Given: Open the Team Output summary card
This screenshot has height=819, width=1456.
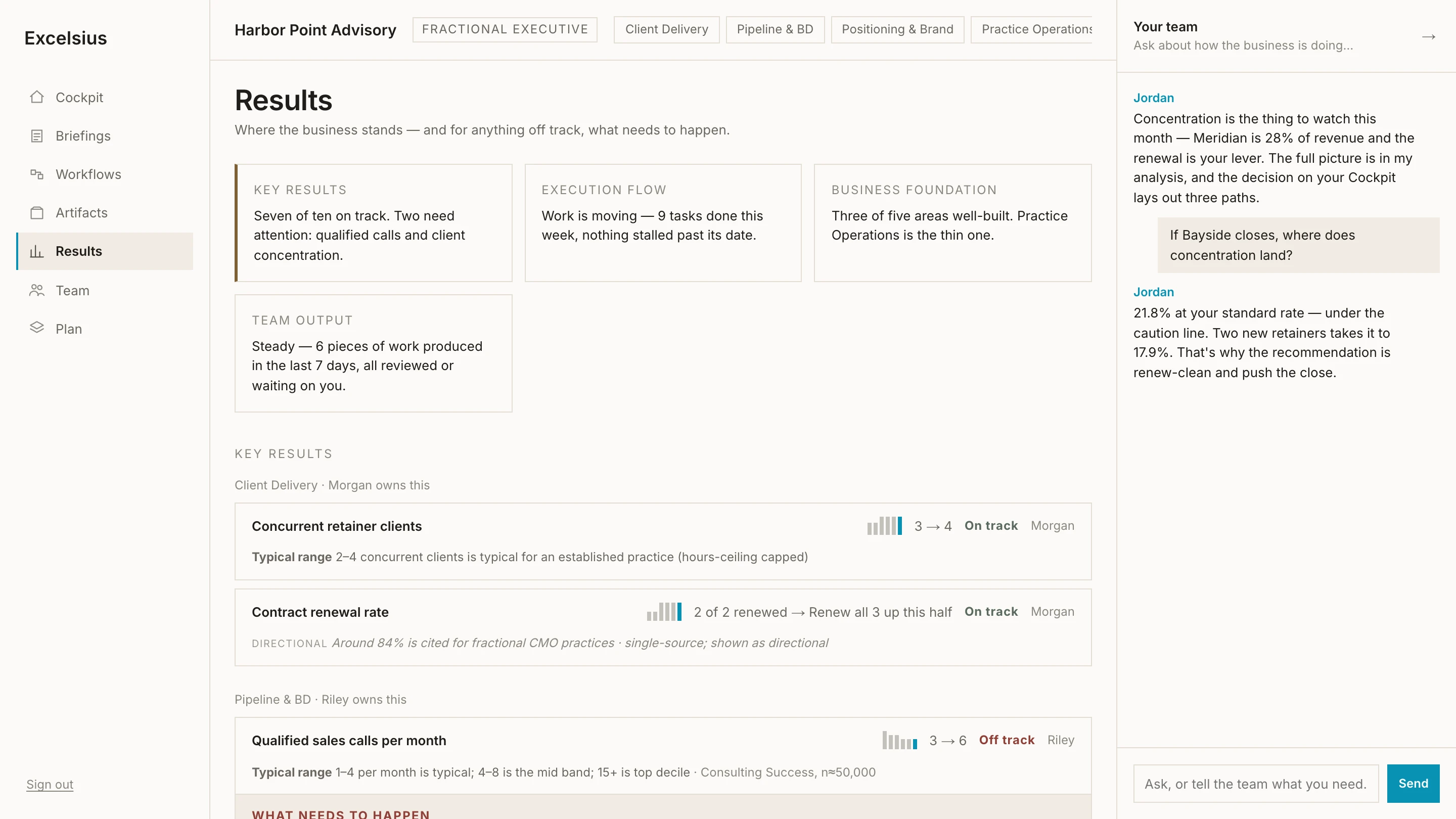Looking at the screenshot, I should 374,353.
